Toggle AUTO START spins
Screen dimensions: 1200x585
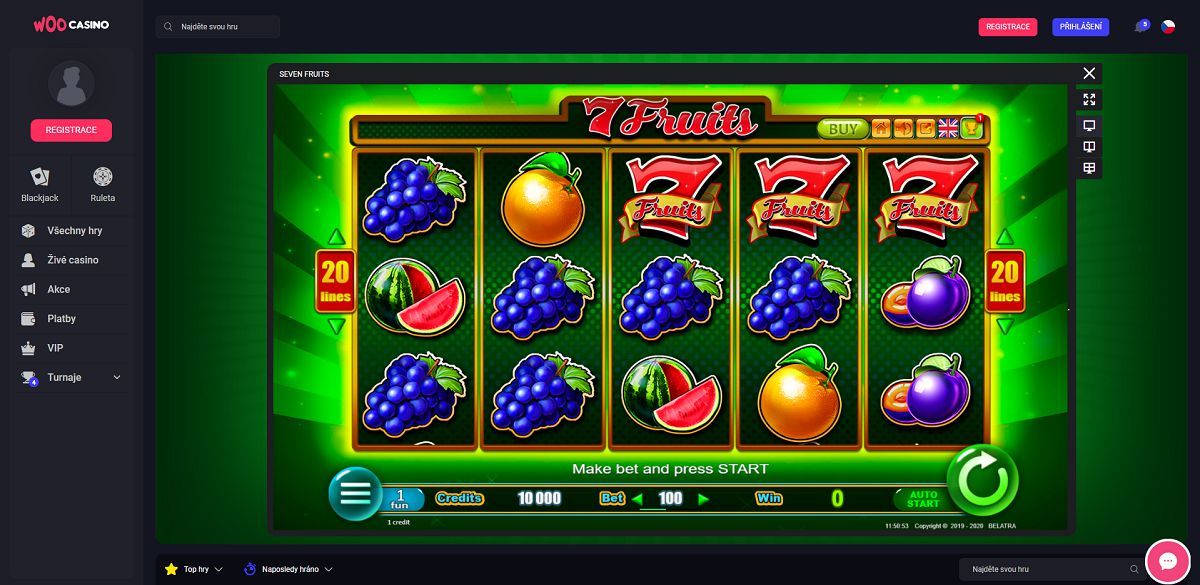coord(923,498)
